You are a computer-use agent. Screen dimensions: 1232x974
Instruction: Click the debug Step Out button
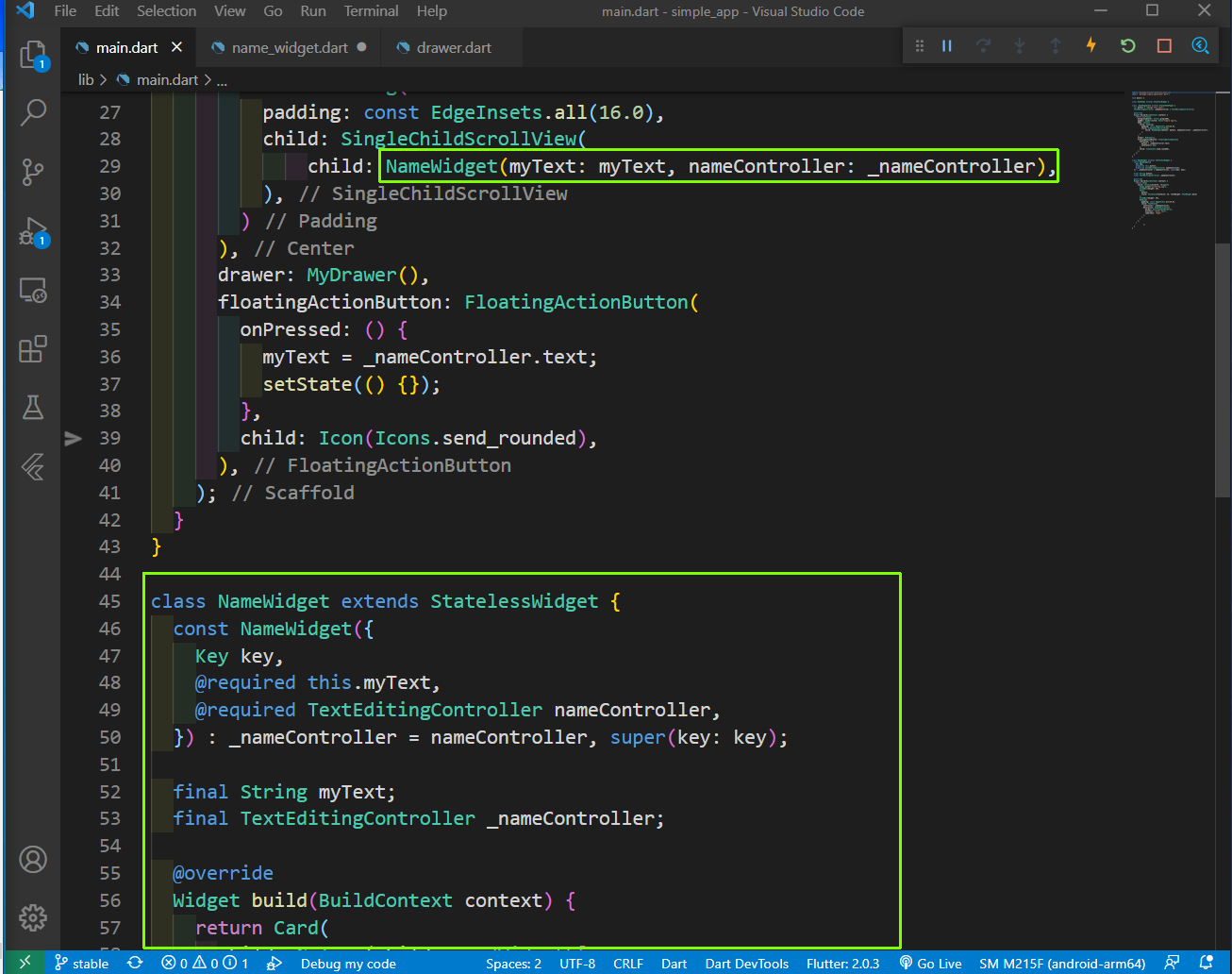click(x=1056, y=45)
